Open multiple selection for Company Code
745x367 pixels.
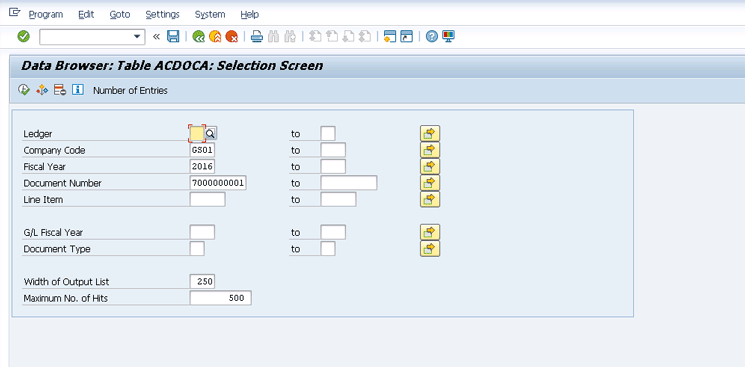430,150
